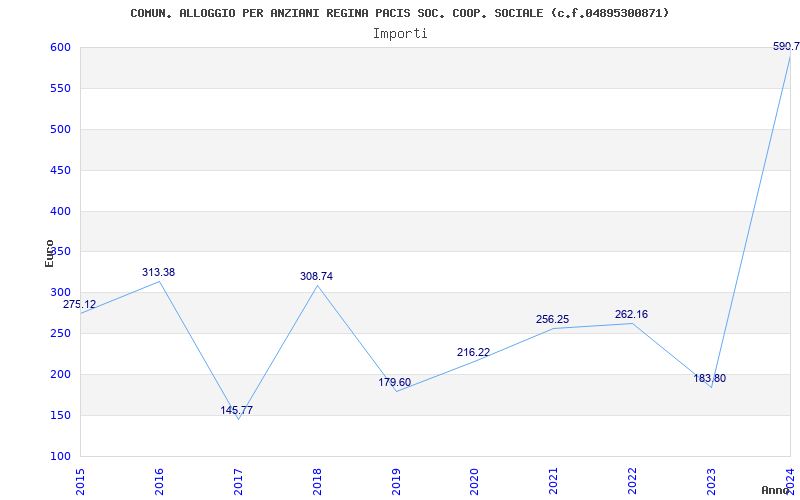Select the Euro y-axis label
This screenshot has width=800, height=500.
tap(50, 252)
